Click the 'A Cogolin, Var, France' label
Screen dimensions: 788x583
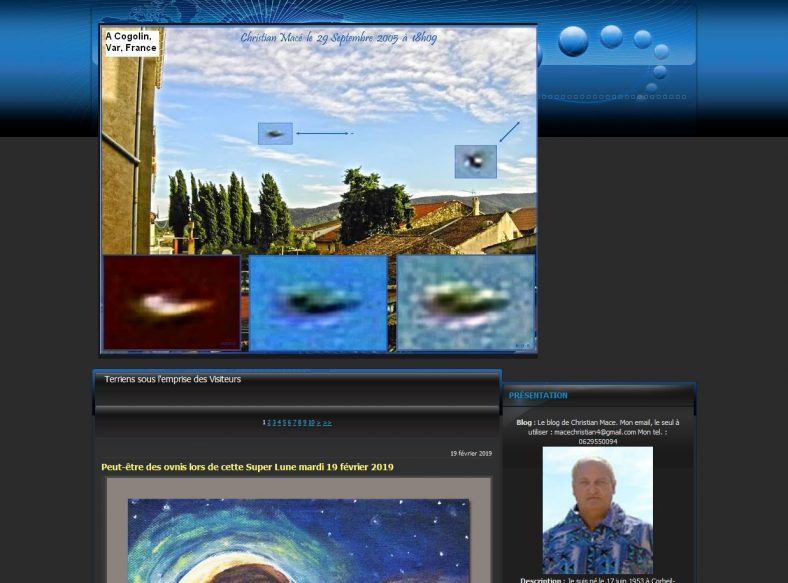131,42
